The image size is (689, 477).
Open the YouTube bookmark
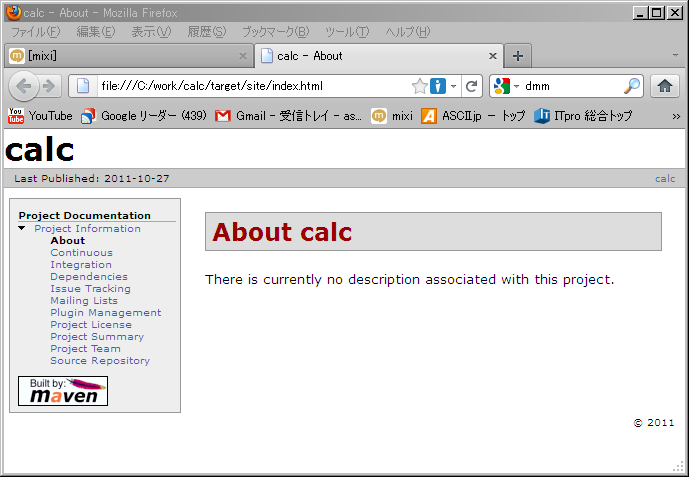tap(40, 116)
